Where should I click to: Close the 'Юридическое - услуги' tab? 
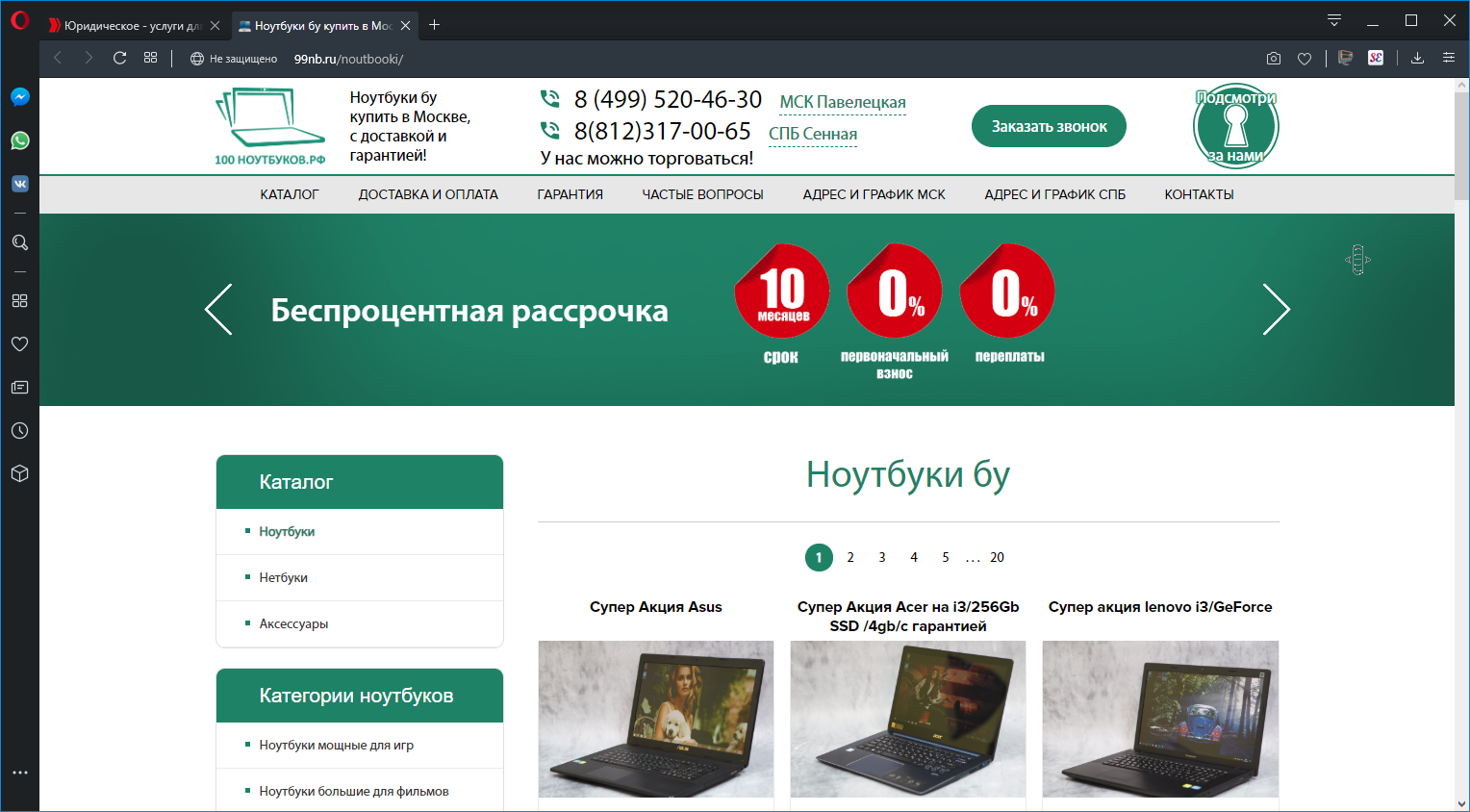click(x=215, y=26)
